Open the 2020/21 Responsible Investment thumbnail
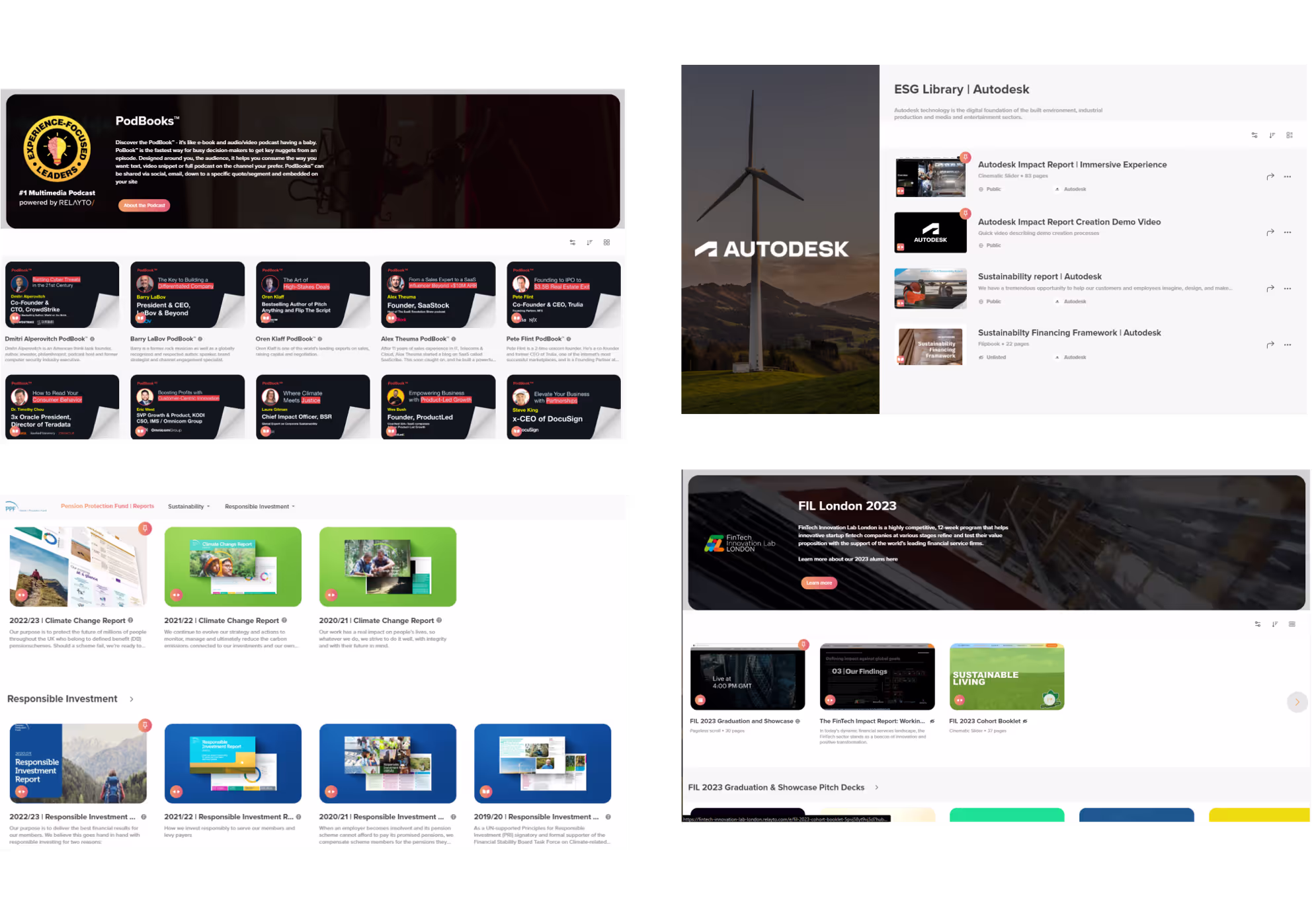This screenshot has width=1316, height=912. pos(388,764)
